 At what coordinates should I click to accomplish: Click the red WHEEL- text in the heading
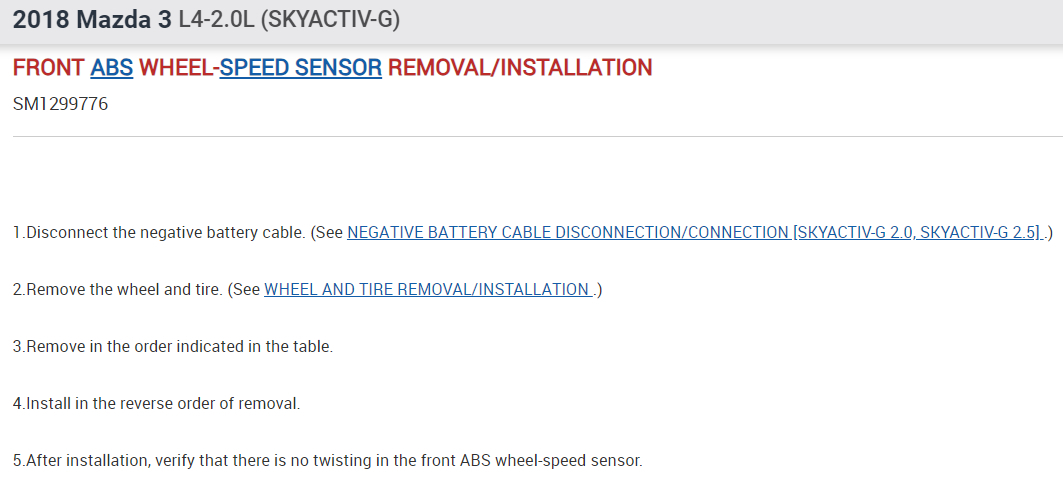click(179, 68)
